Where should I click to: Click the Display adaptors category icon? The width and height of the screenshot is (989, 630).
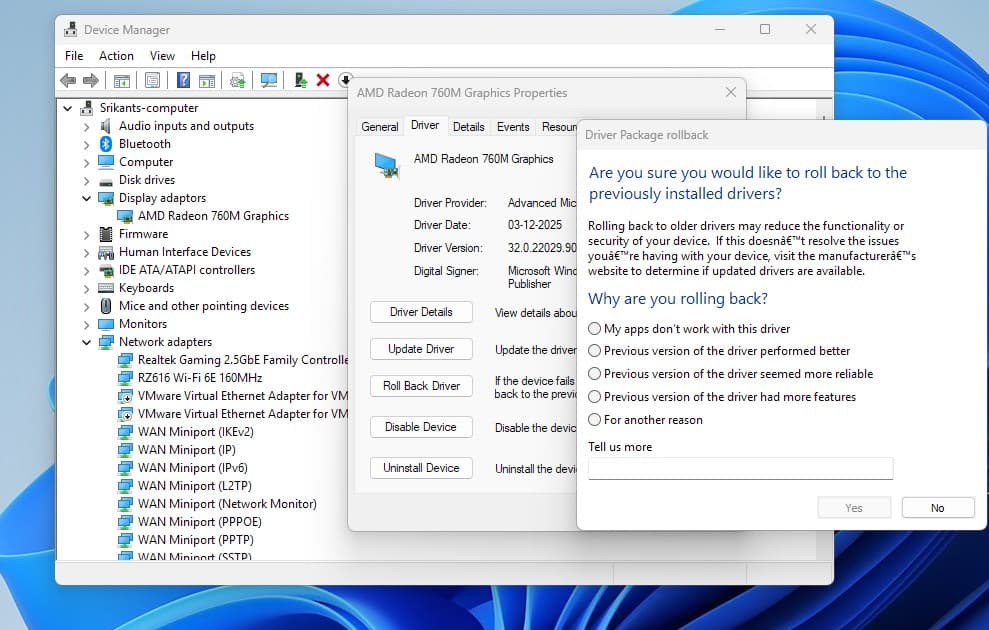point(106,198)
